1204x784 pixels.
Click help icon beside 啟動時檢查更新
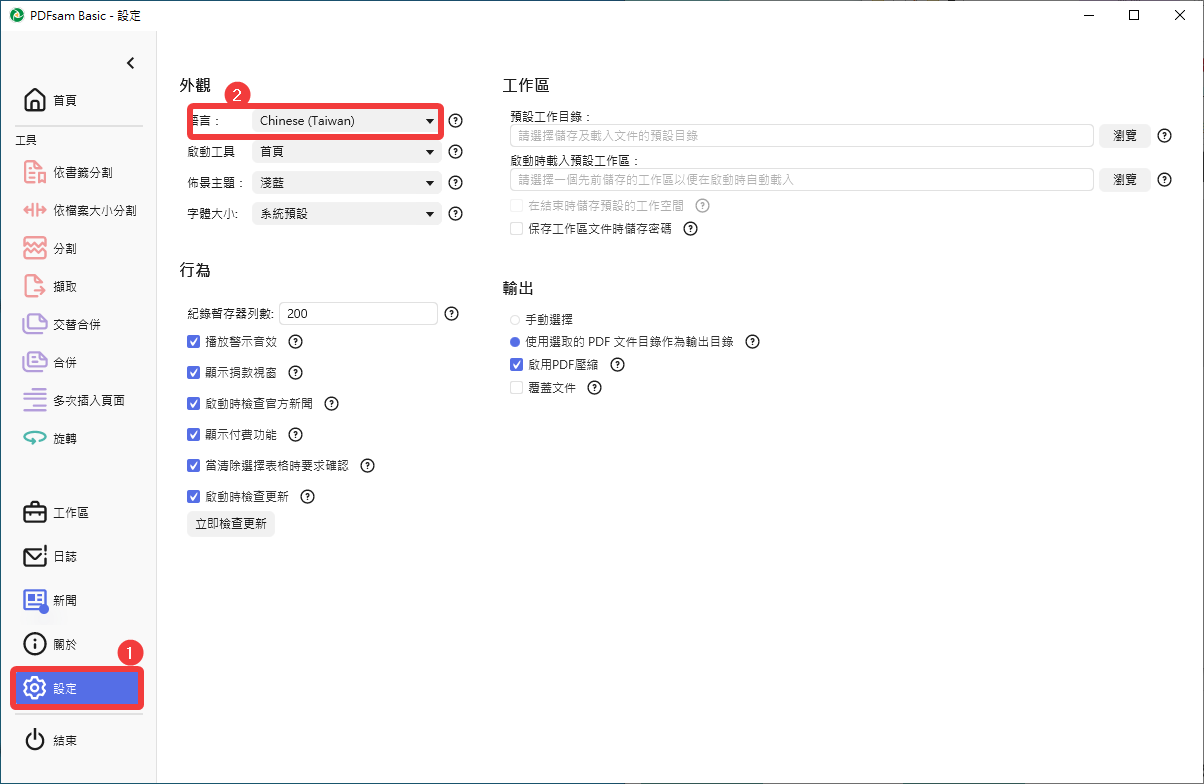(307, 497)
